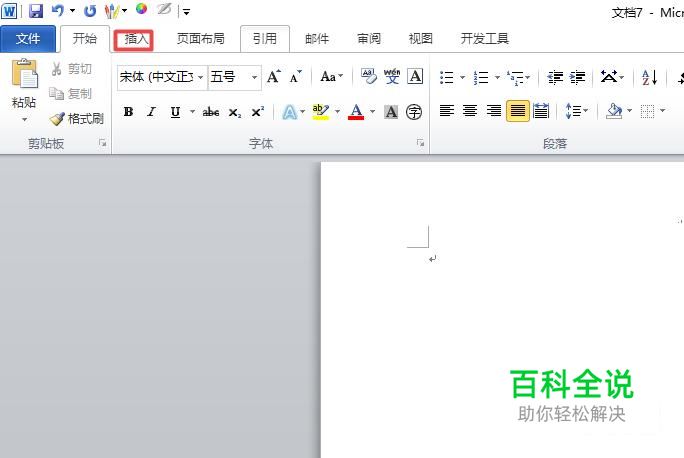This screenshot has width=684, height=458.
Task: Apply strikethrough with the abc icon
Action: point(211,112)
